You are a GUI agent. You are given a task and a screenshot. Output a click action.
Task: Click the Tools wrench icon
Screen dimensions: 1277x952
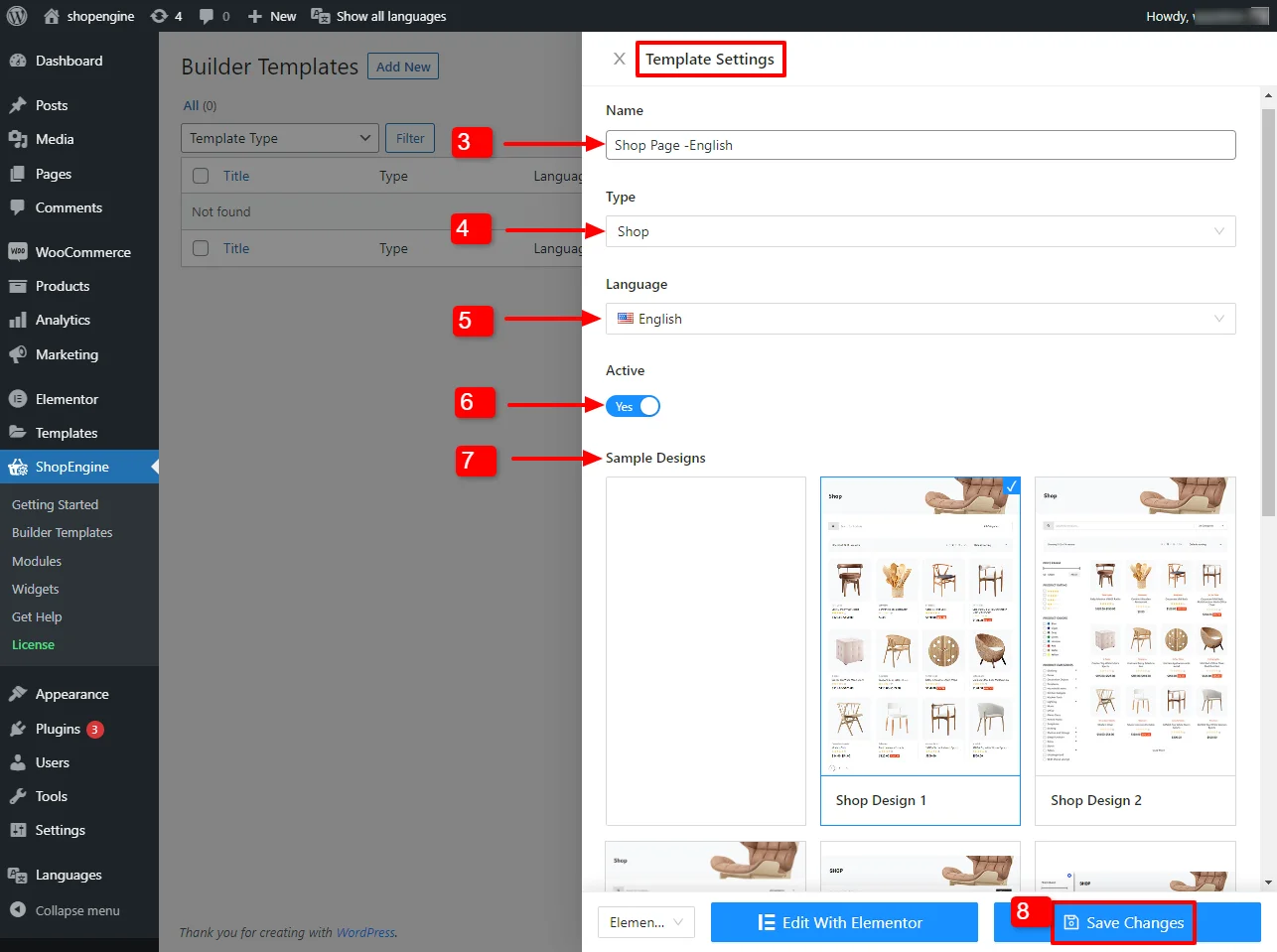point(18,796)
